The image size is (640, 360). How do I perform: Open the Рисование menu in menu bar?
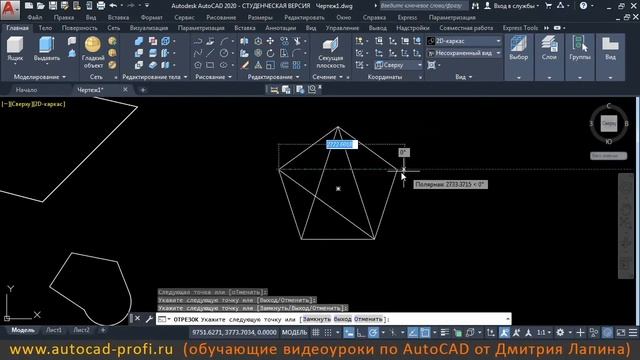point(221,18)
